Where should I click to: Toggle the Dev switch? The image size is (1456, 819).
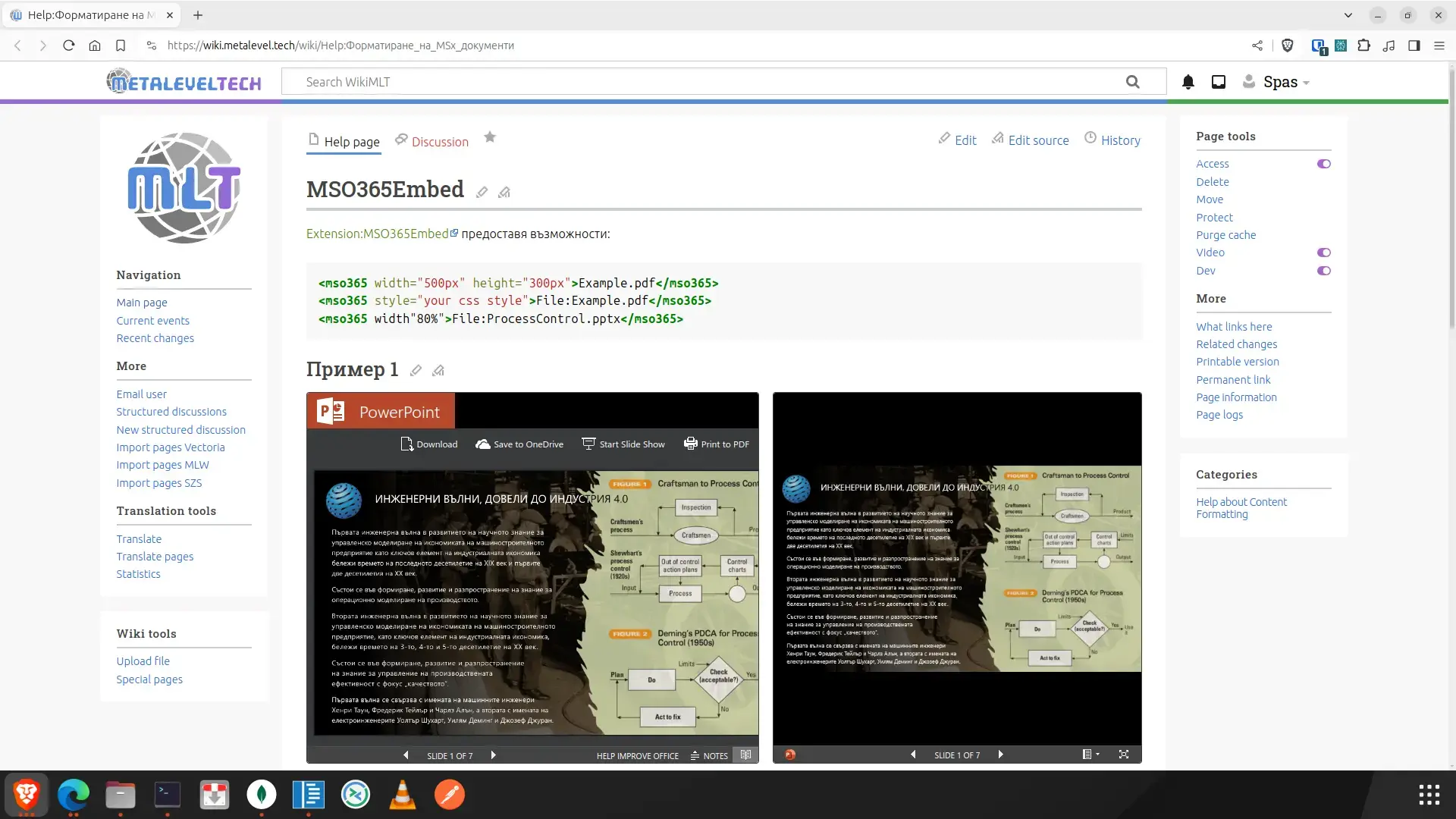1323,271
